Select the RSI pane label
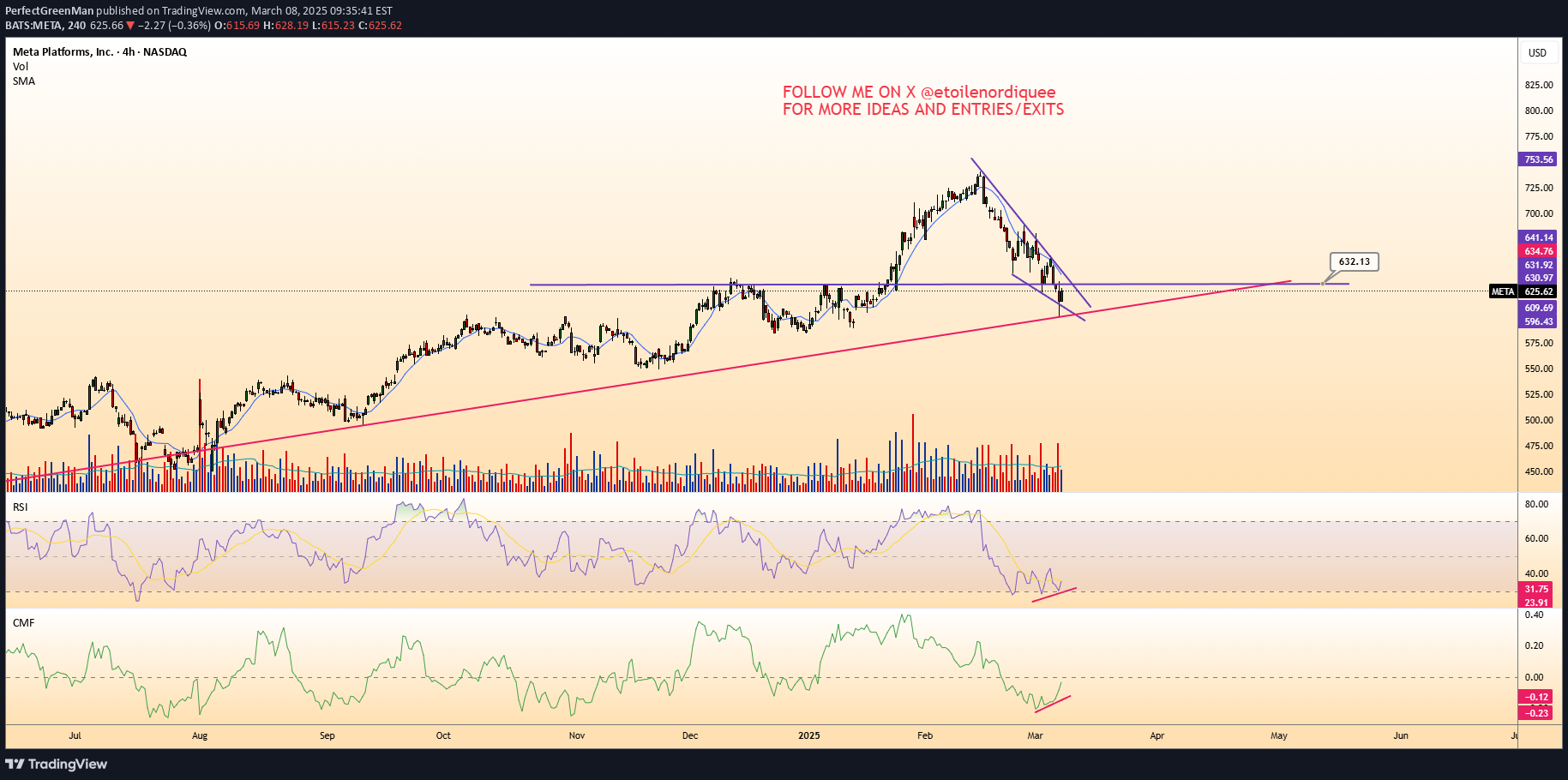The height and width of the screenshot is (780, 1568). click(21, 507)
